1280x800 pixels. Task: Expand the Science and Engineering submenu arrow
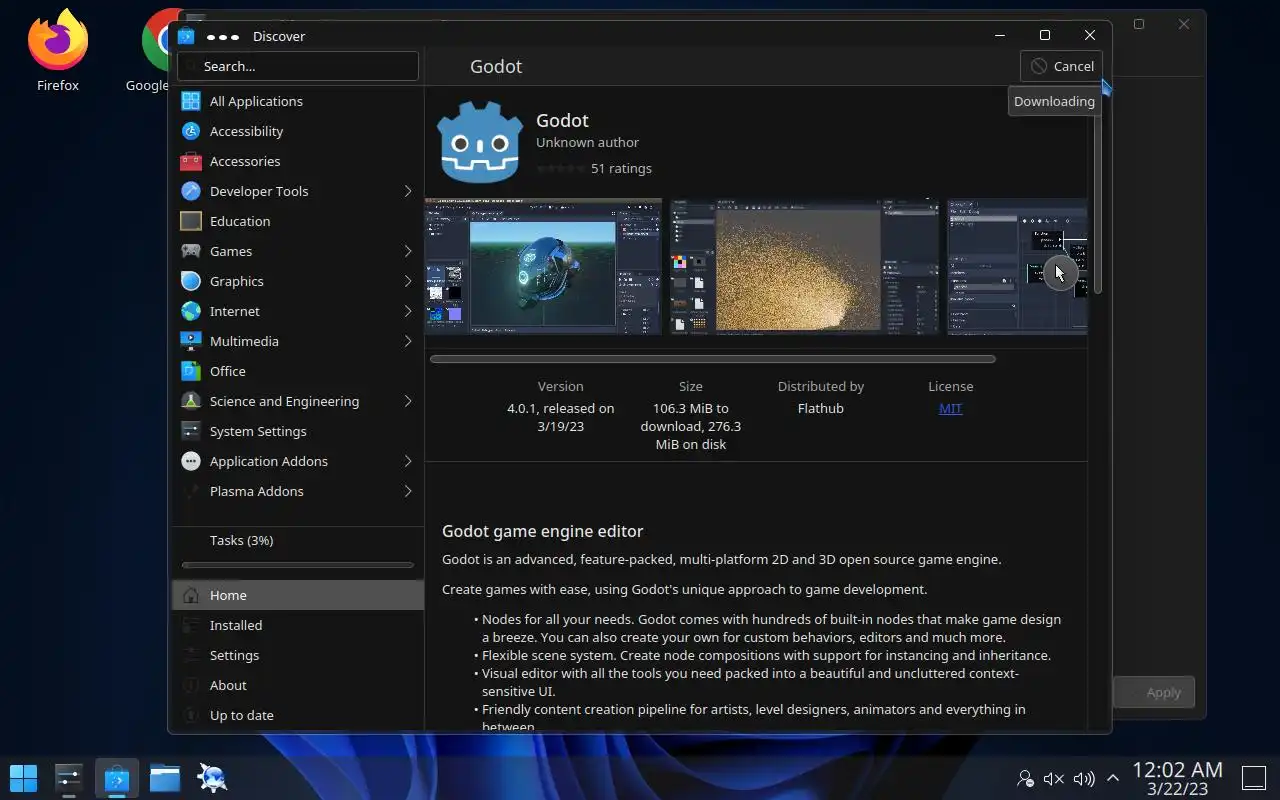[408, 401]
